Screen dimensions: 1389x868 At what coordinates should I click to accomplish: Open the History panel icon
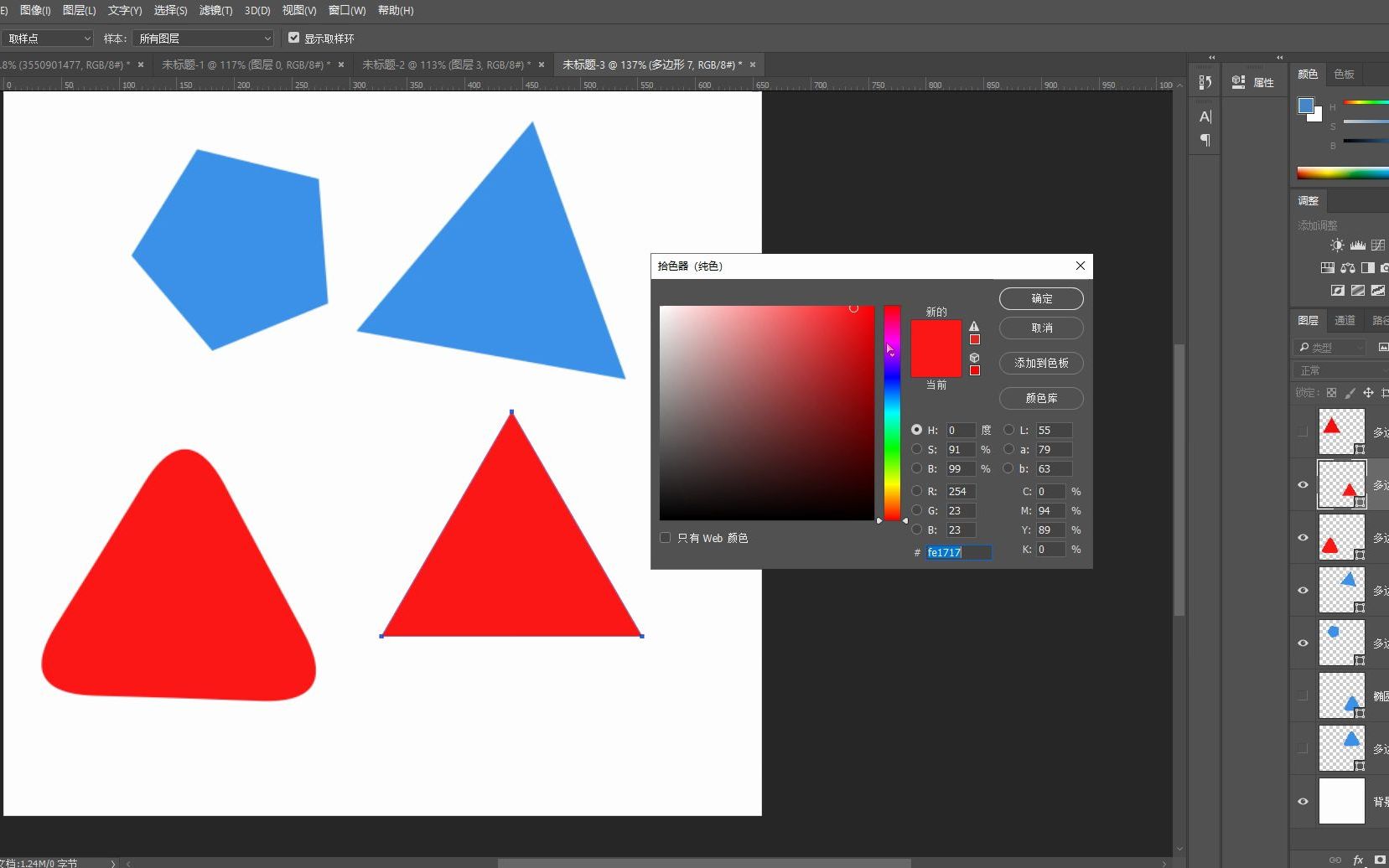click(1205, 82)
